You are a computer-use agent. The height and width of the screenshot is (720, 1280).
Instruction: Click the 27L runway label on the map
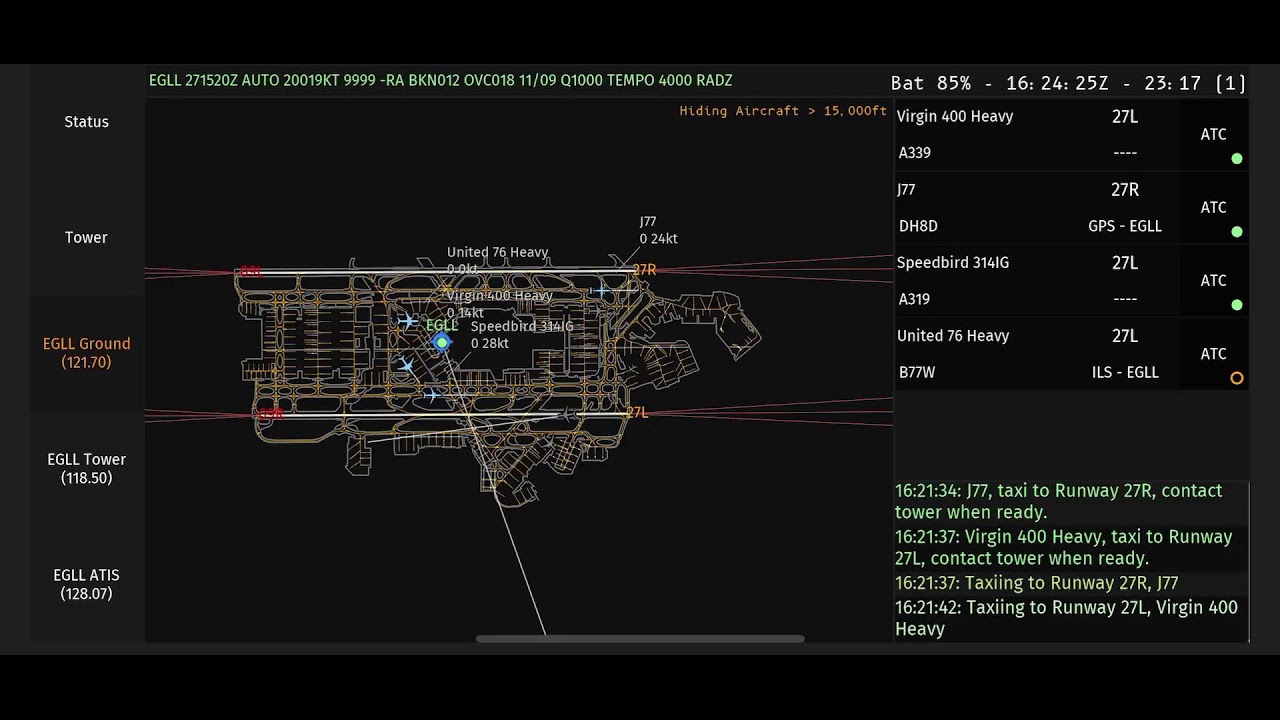tap(637, 413)
